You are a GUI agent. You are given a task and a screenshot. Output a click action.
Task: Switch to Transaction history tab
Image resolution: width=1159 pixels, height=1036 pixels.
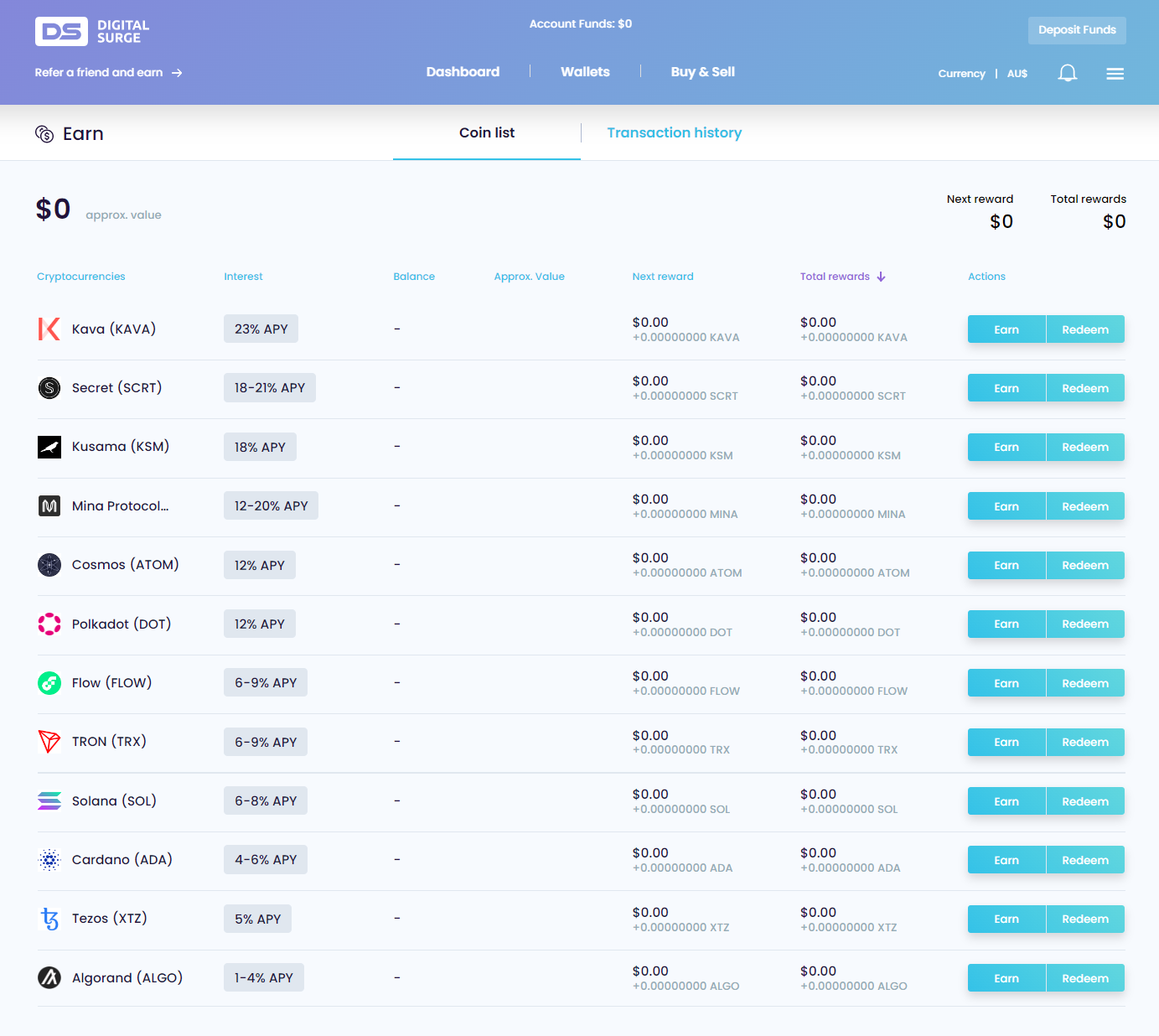674,132
